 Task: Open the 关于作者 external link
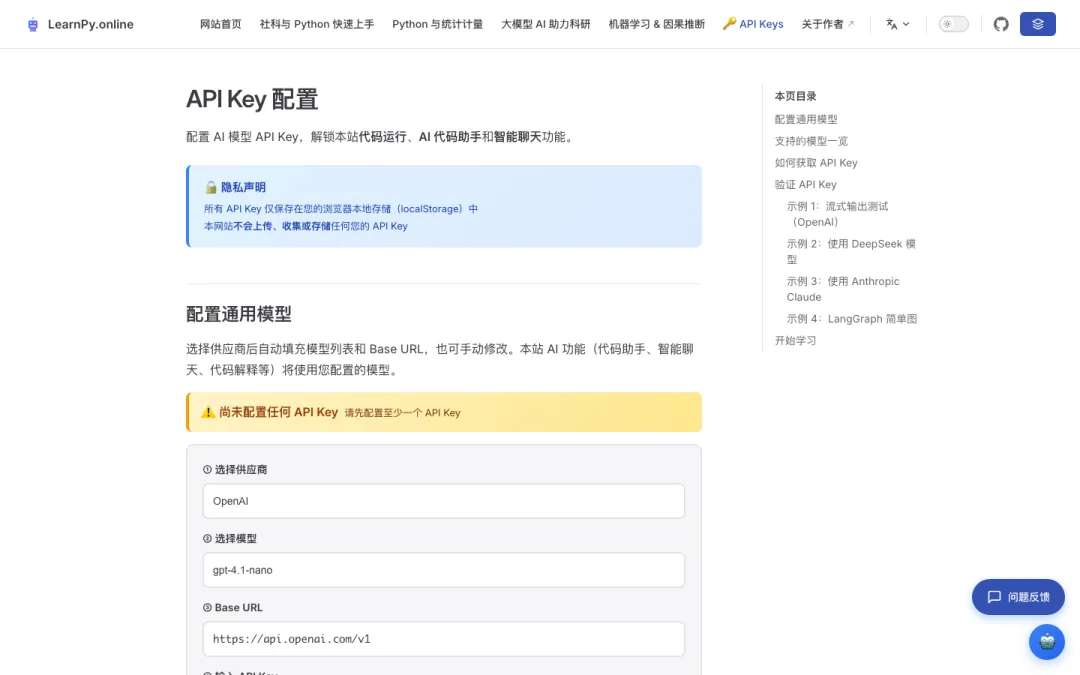point(827,24)
